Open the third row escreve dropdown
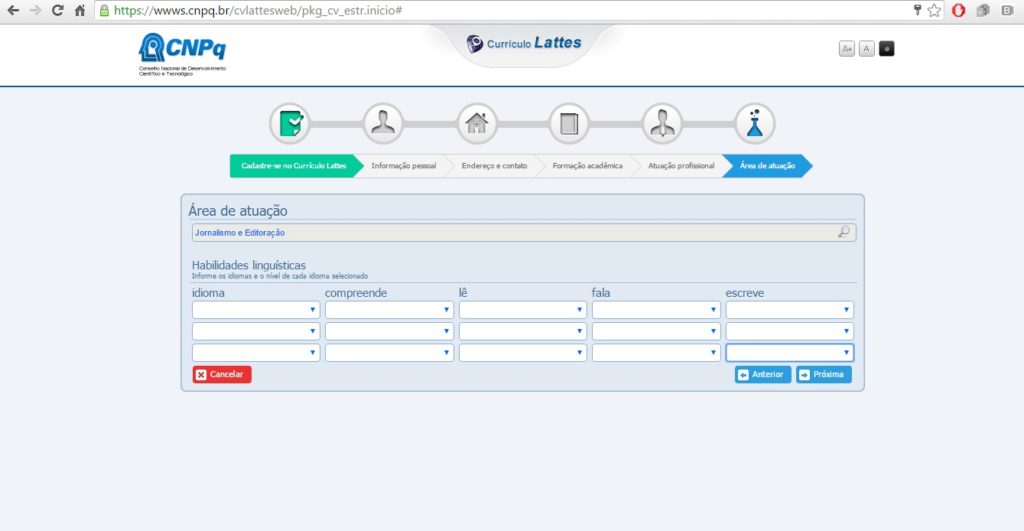 coord(789,353)
